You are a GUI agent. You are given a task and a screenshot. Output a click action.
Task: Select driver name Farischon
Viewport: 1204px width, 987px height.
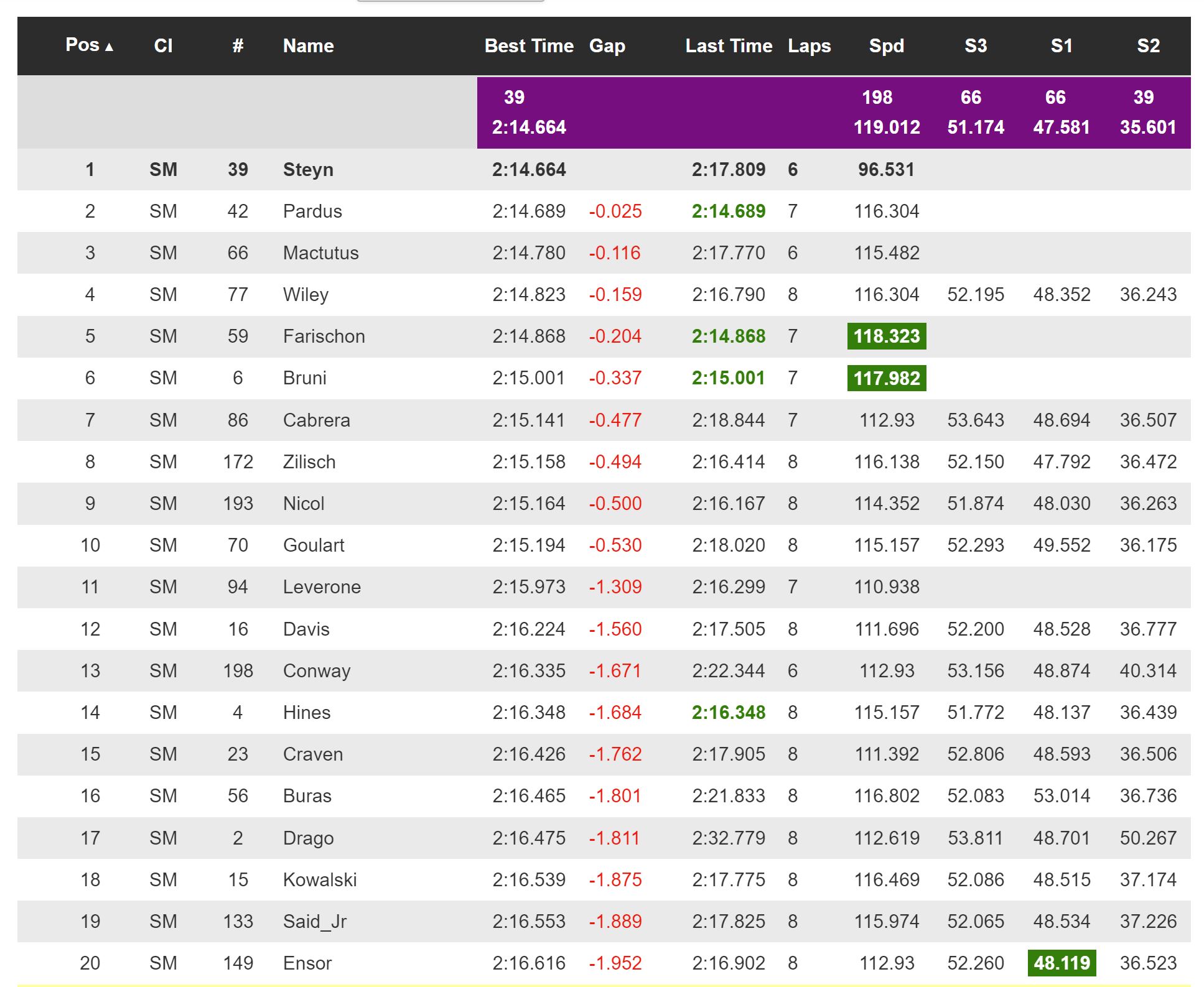(324, 336)
